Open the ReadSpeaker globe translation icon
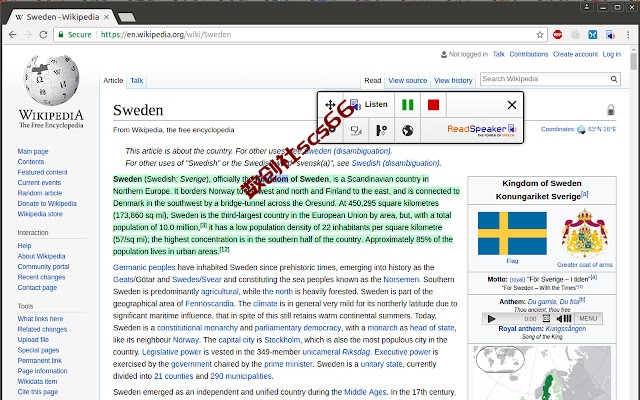 point(407,130)
